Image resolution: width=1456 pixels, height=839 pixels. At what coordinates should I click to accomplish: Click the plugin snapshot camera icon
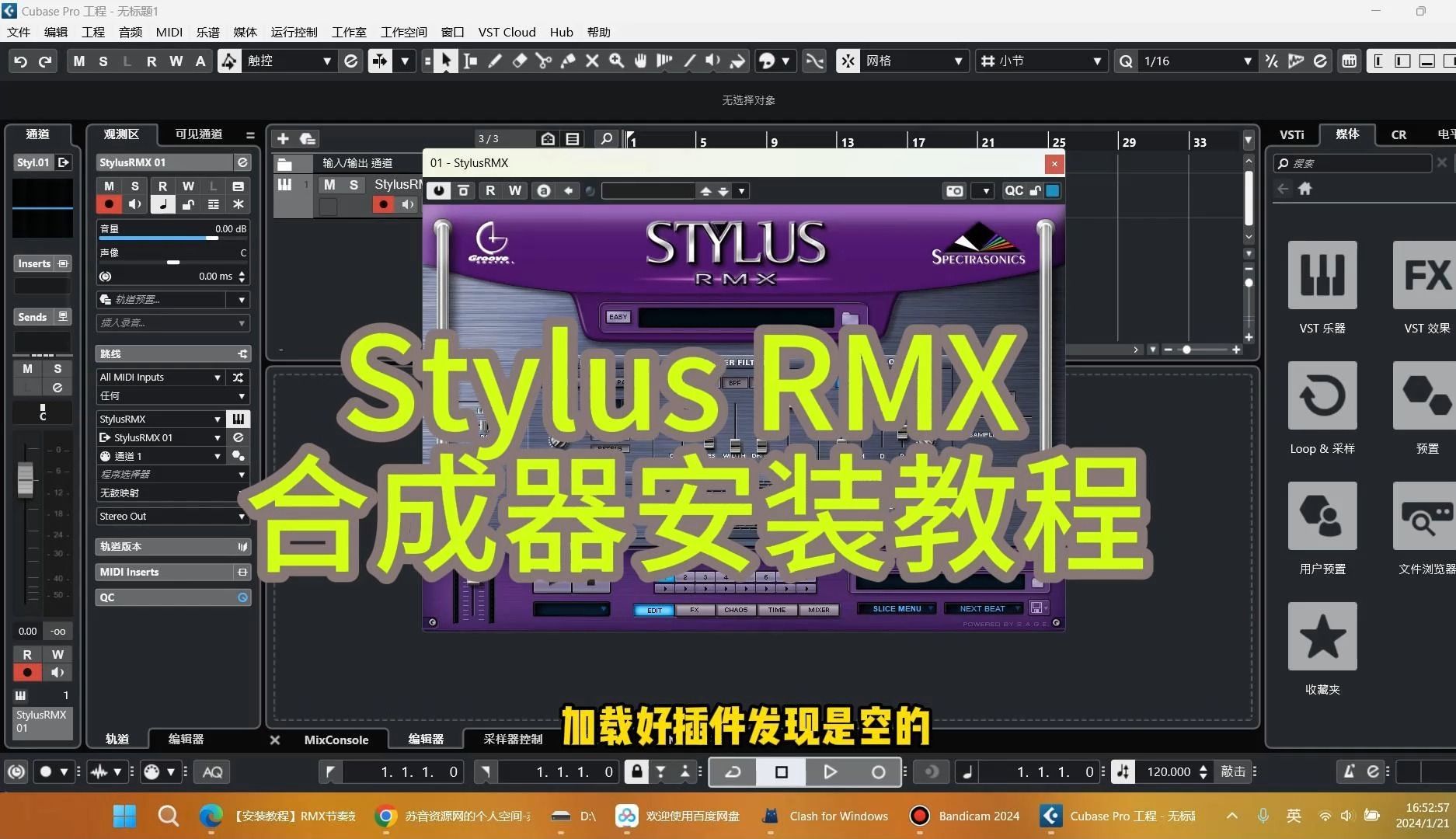pos(955,190)
